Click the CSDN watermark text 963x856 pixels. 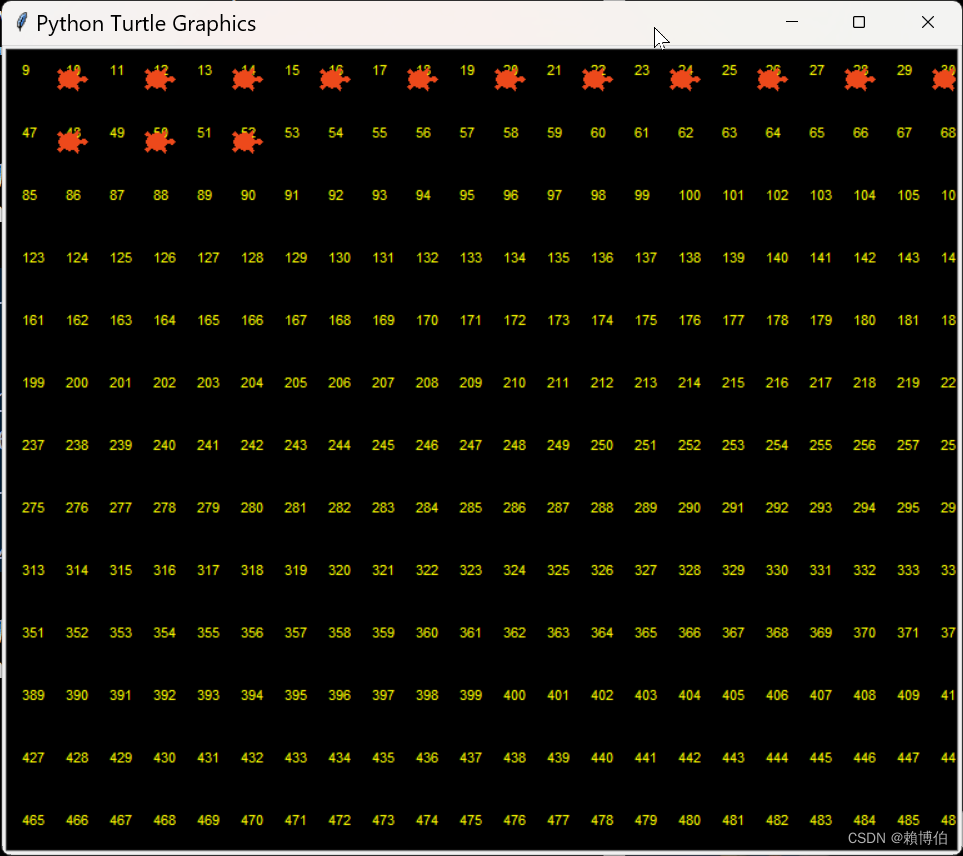(x=897, y=838)
